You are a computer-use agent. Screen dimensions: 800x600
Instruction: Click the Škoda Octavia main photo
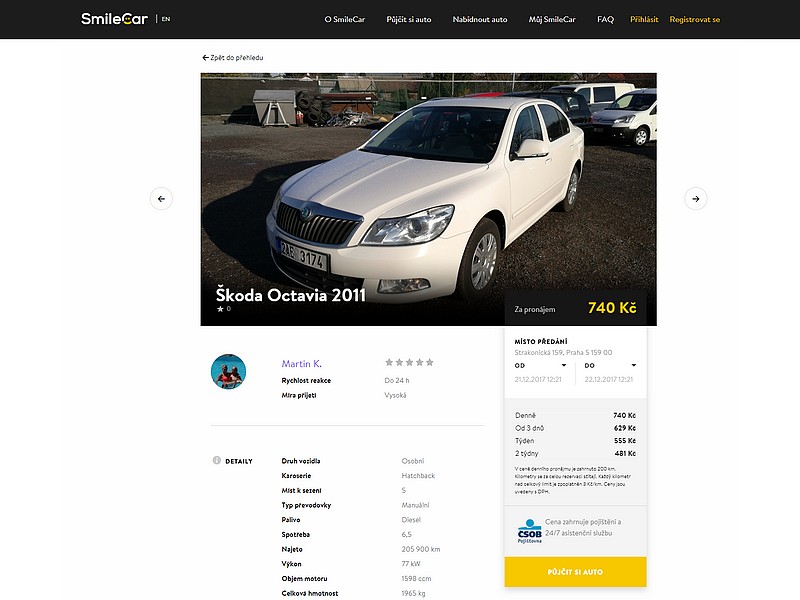coord(429,199)
